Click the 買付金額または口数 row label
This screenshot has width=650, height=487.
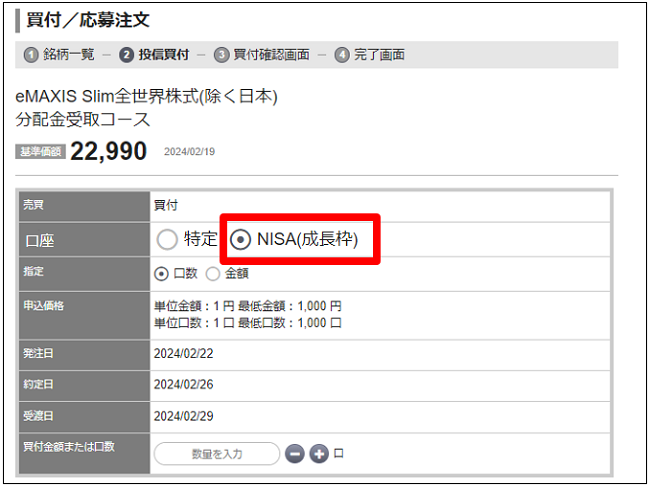[69, 447]
